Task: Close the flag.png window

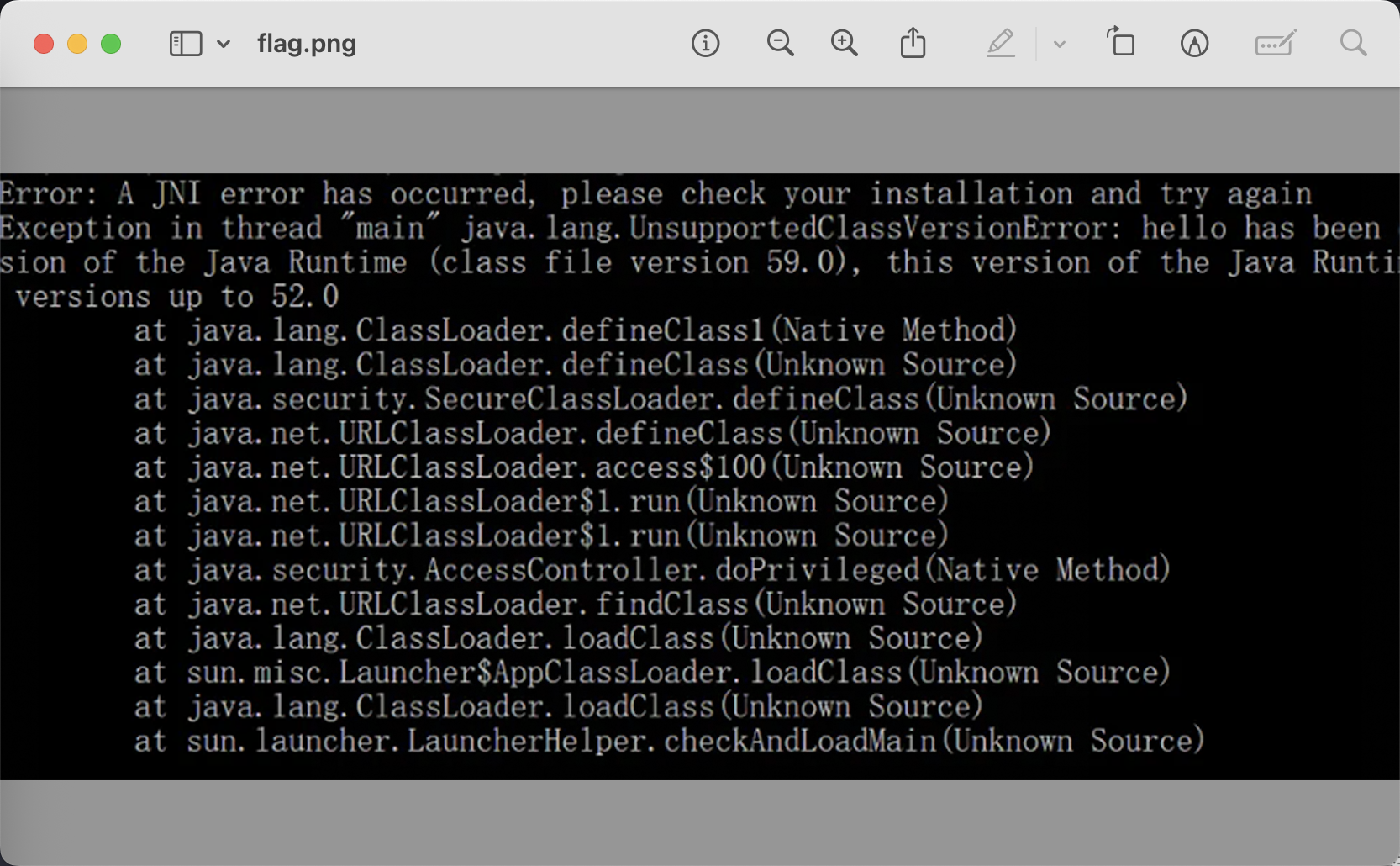Action: coord(44,44)
